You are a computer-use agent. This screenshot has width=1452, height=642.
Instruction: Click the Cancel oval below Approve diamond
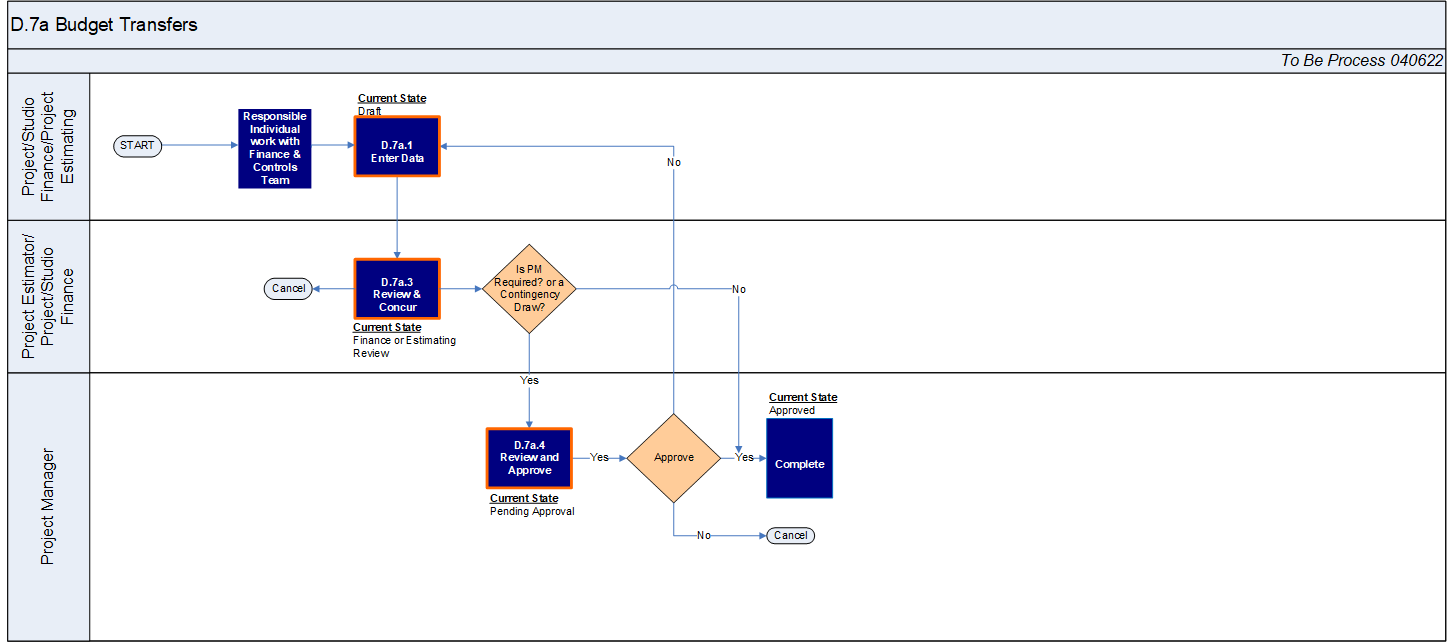(x=790, y=536)
